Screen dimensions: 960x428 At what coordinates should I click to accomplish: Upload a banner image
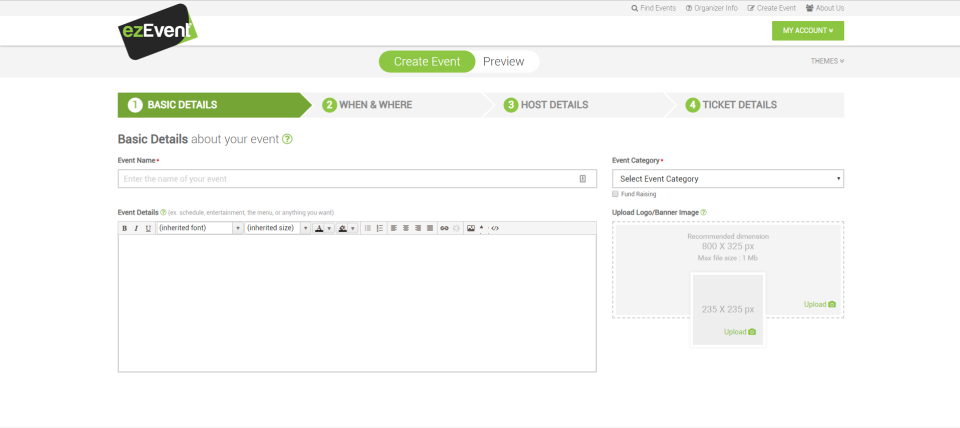[820, 304]
